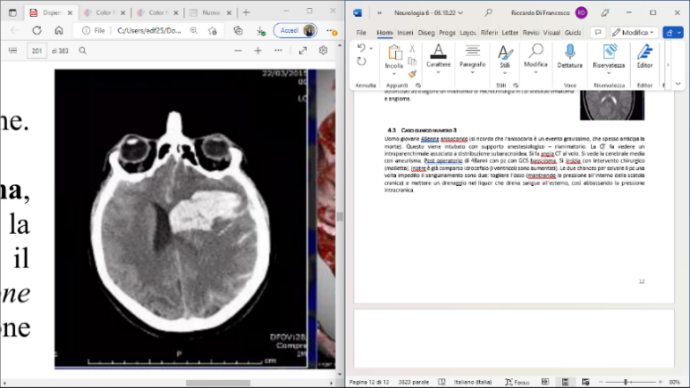Open the File menu in Word

pos(361,33)
